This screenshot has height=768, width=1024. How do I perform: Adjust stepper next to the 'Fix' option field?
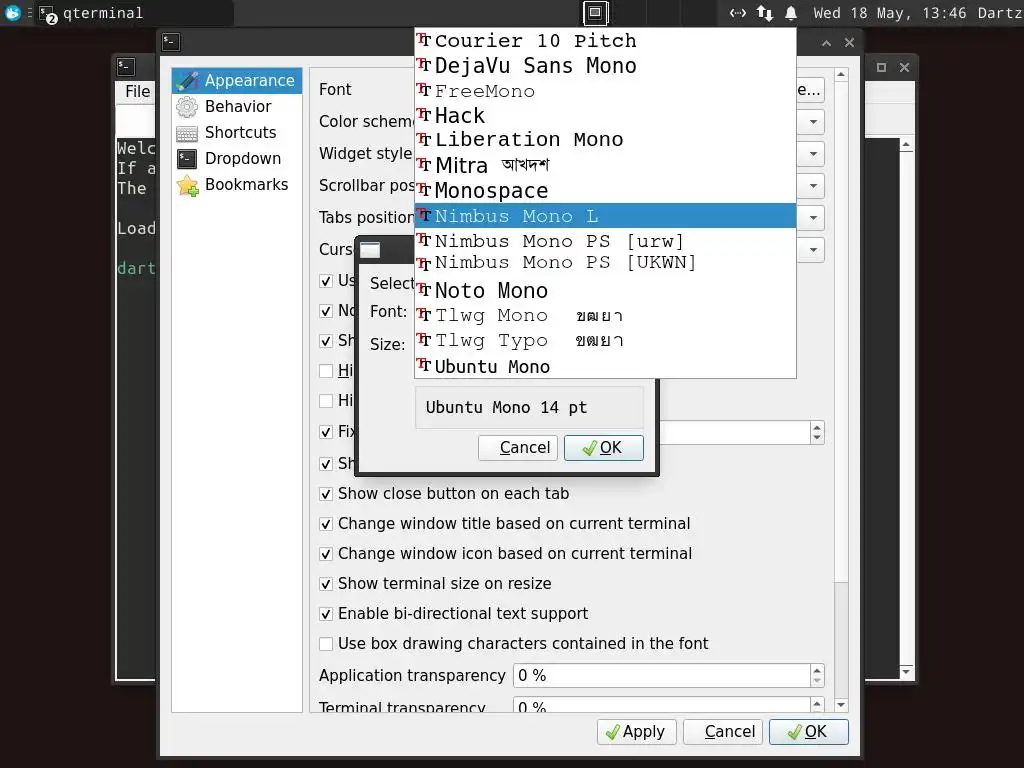[x=817, y=433]
